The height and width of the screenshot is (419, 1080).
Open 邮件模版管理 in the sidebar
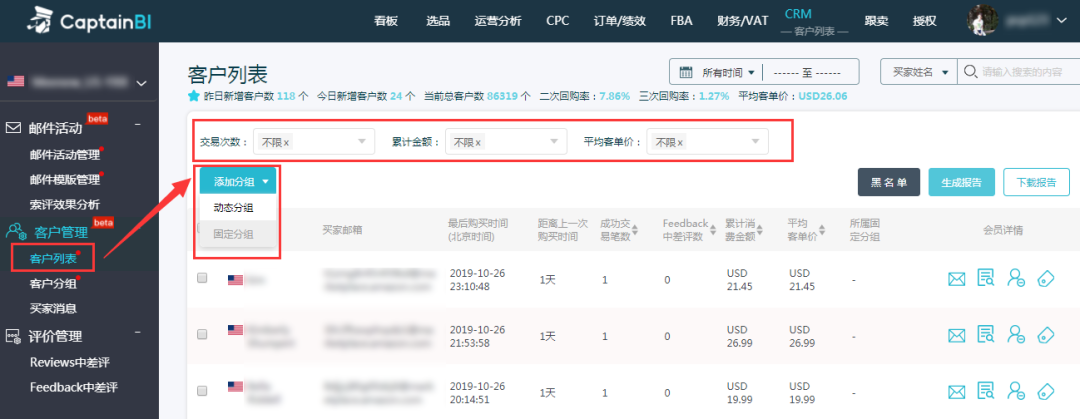(x=65, y=180)
